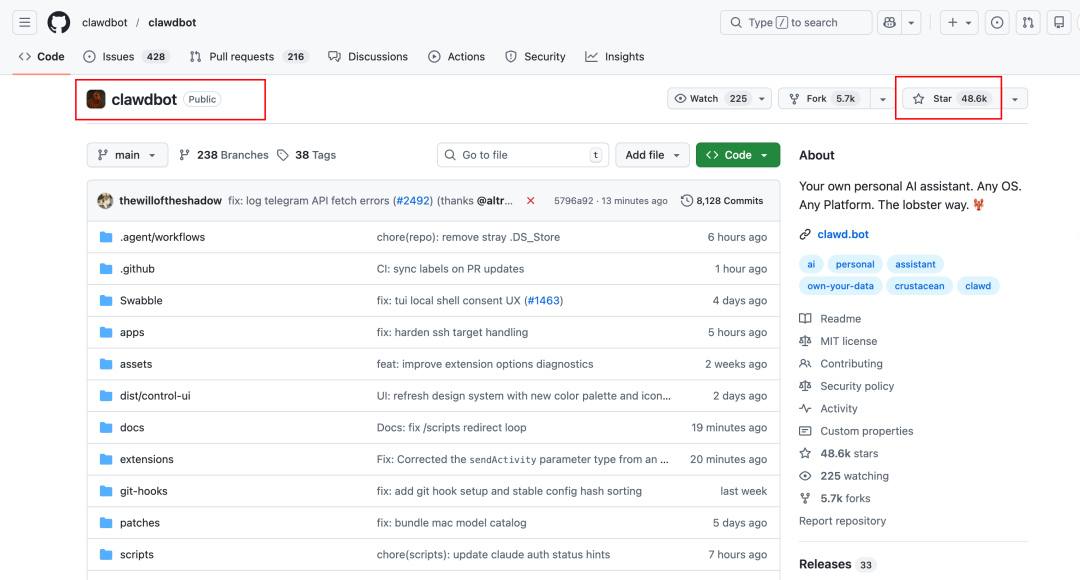This screenshot has height=580, width=1080.
Task: Open the main branch selector
Action: coord(127,155)
